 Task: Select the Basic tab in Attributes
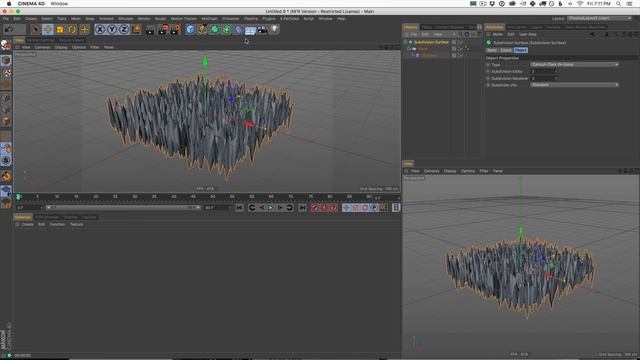(492, 50)
